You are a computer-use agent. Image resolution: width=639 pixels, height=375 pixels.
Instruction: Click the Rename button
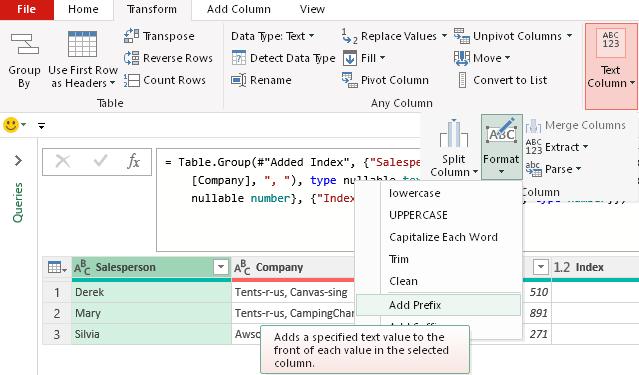click(261, 80)
